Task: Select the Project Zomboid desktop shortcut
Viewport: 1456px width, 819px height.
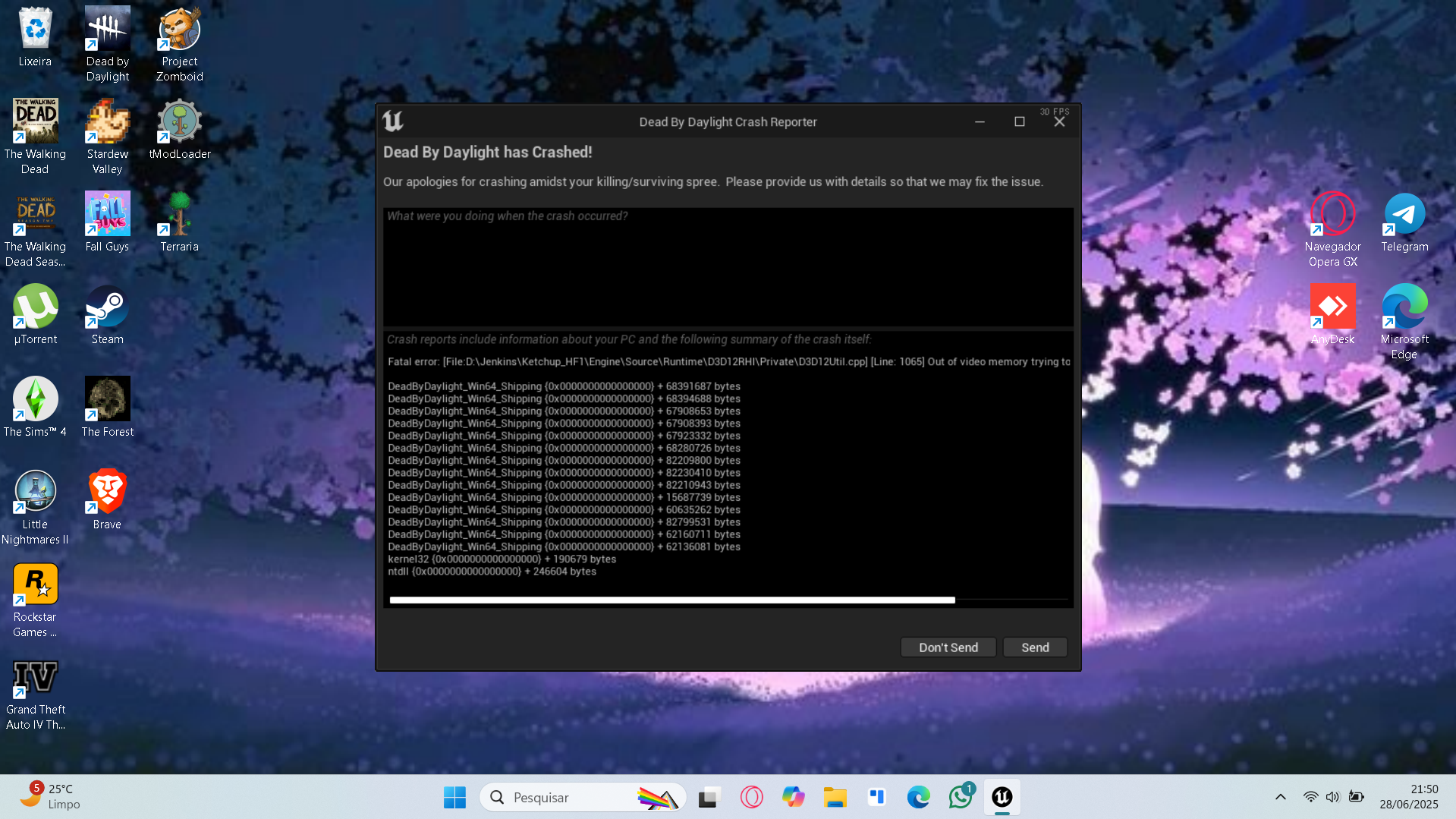Action: click(180, 44)
